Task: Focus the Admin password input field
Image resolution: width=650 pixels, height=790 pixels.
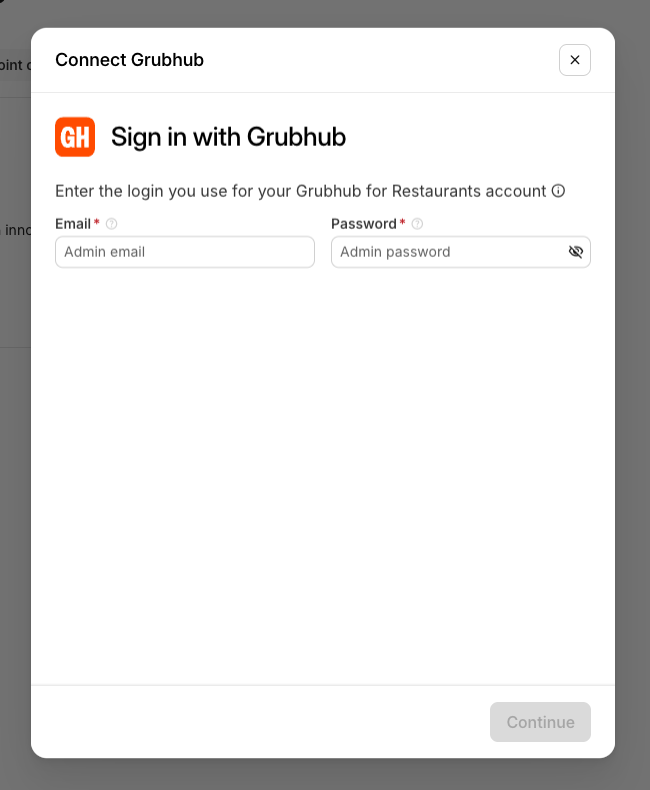Action: pos(448,252)
